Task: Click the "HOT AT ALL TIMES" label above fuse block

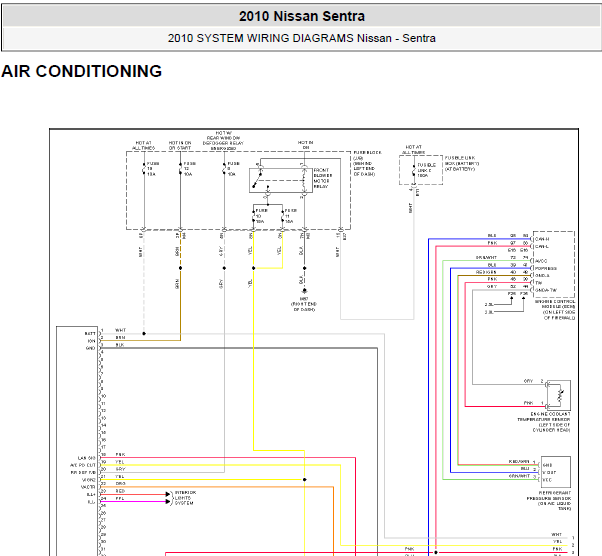Action: (144, 145)
